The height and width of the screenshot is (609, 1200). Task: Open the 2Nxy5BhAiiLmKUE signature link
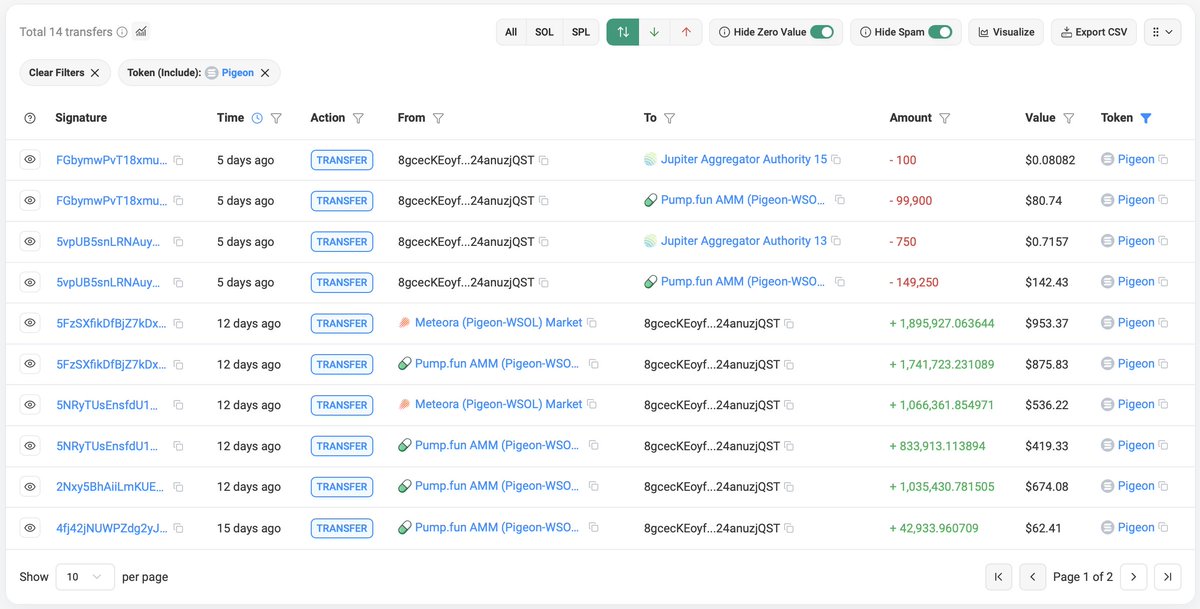(x=112, y=487)
